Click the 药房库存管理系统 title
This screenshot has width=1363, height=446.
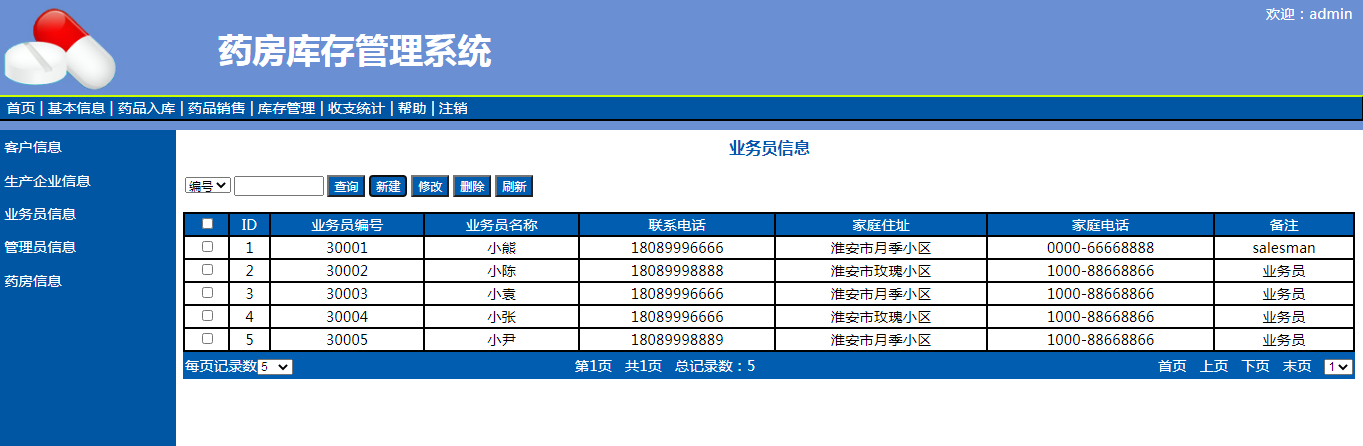point(354,51)
